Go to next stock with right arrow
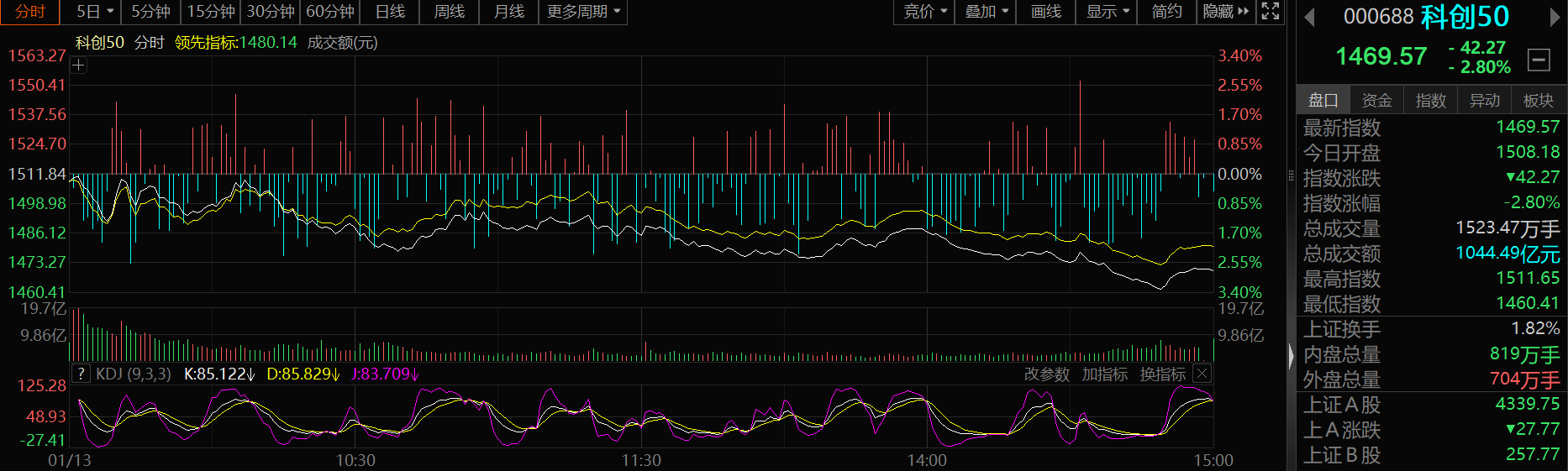Image resolution: width=1568 pixels, height=471 pixels. (1555, 17)
